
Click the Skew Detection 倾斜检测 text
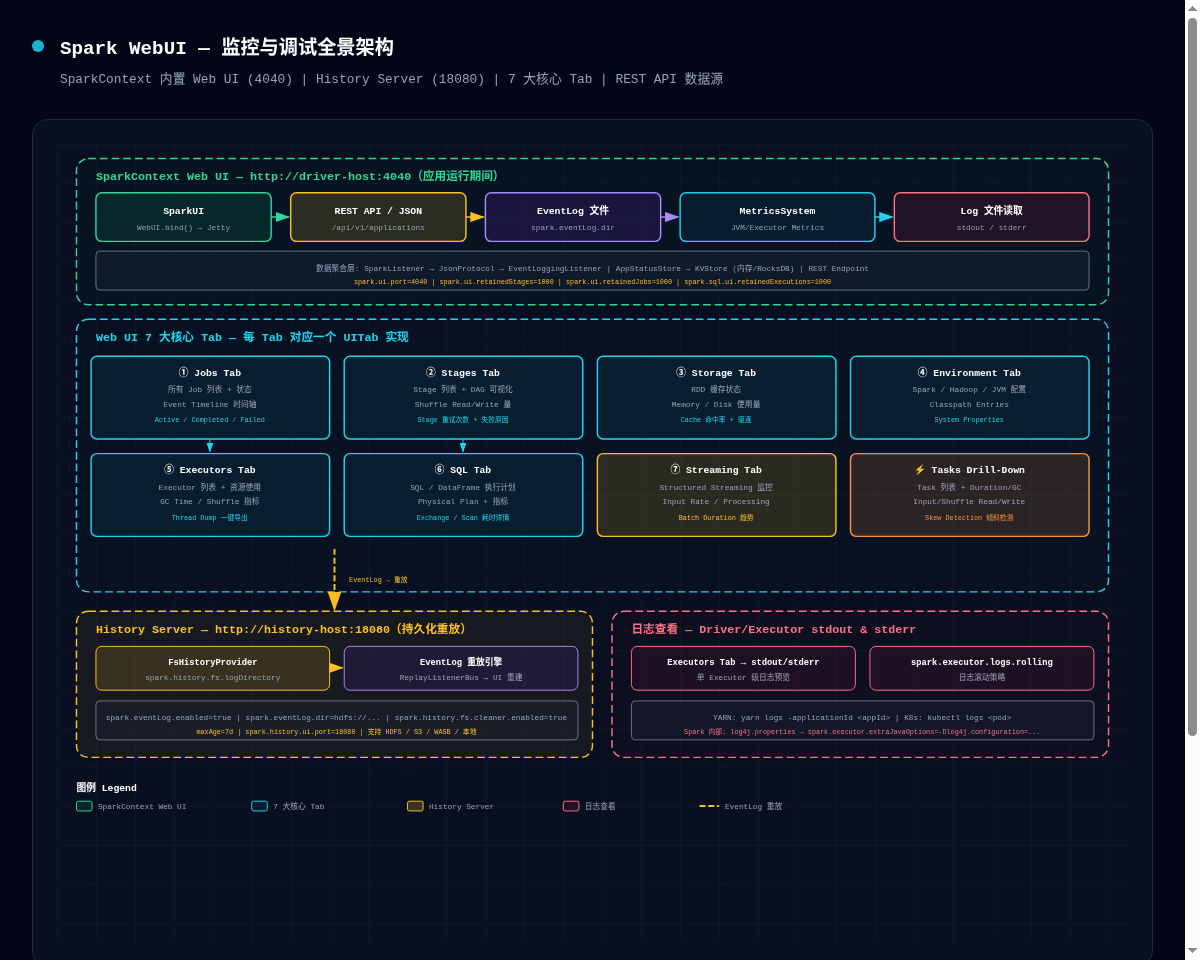(969, 518)
